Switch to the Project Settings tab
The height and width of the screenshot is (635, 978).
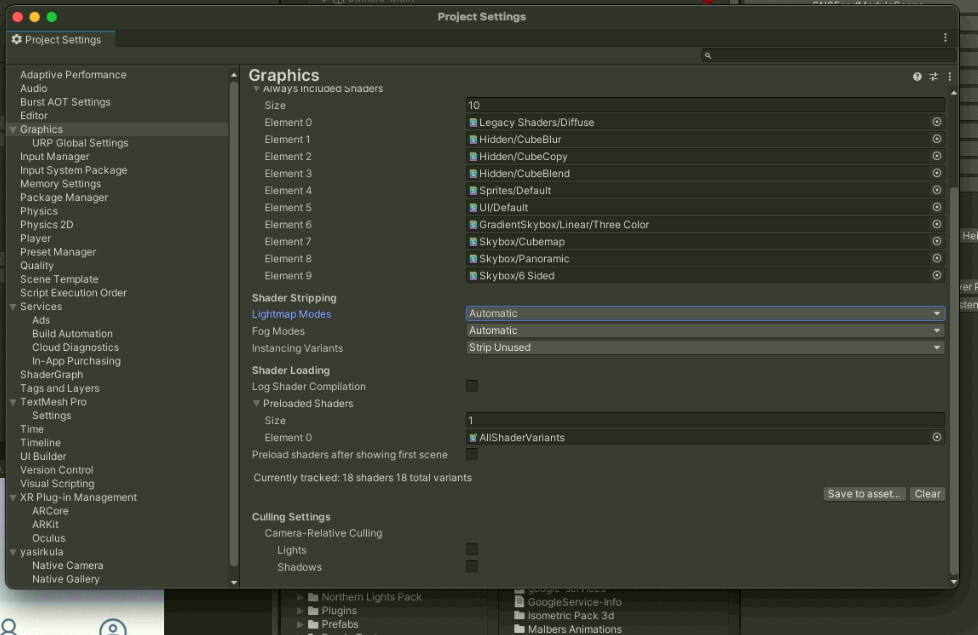click(60, 40)
